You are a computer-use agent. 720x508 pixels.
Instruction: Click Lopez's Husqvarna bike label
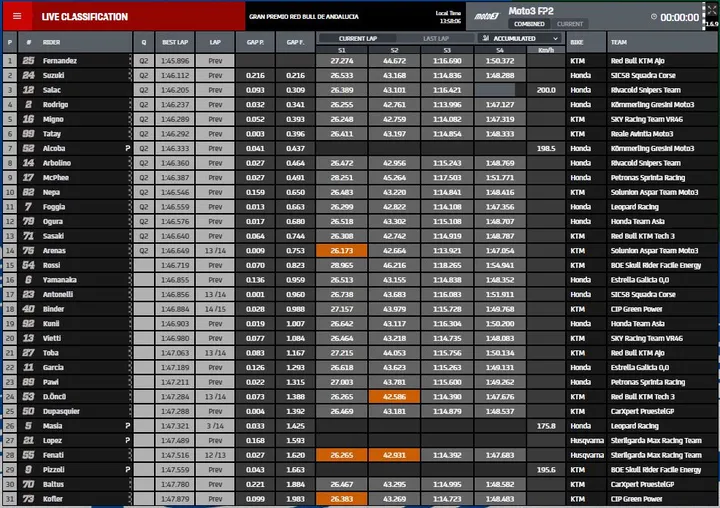point(586,440)
